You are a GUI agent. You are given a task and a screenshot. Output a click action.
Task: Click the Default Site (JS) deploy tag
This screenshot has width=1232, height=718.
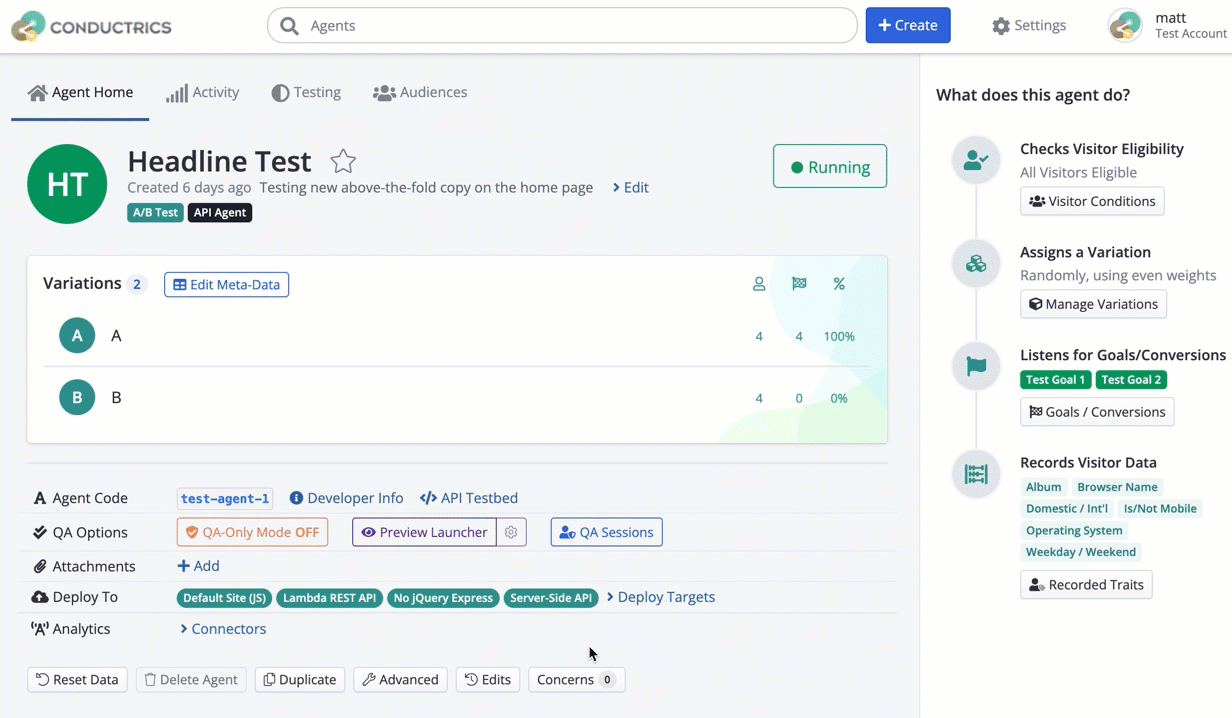[x=224, y=598]
